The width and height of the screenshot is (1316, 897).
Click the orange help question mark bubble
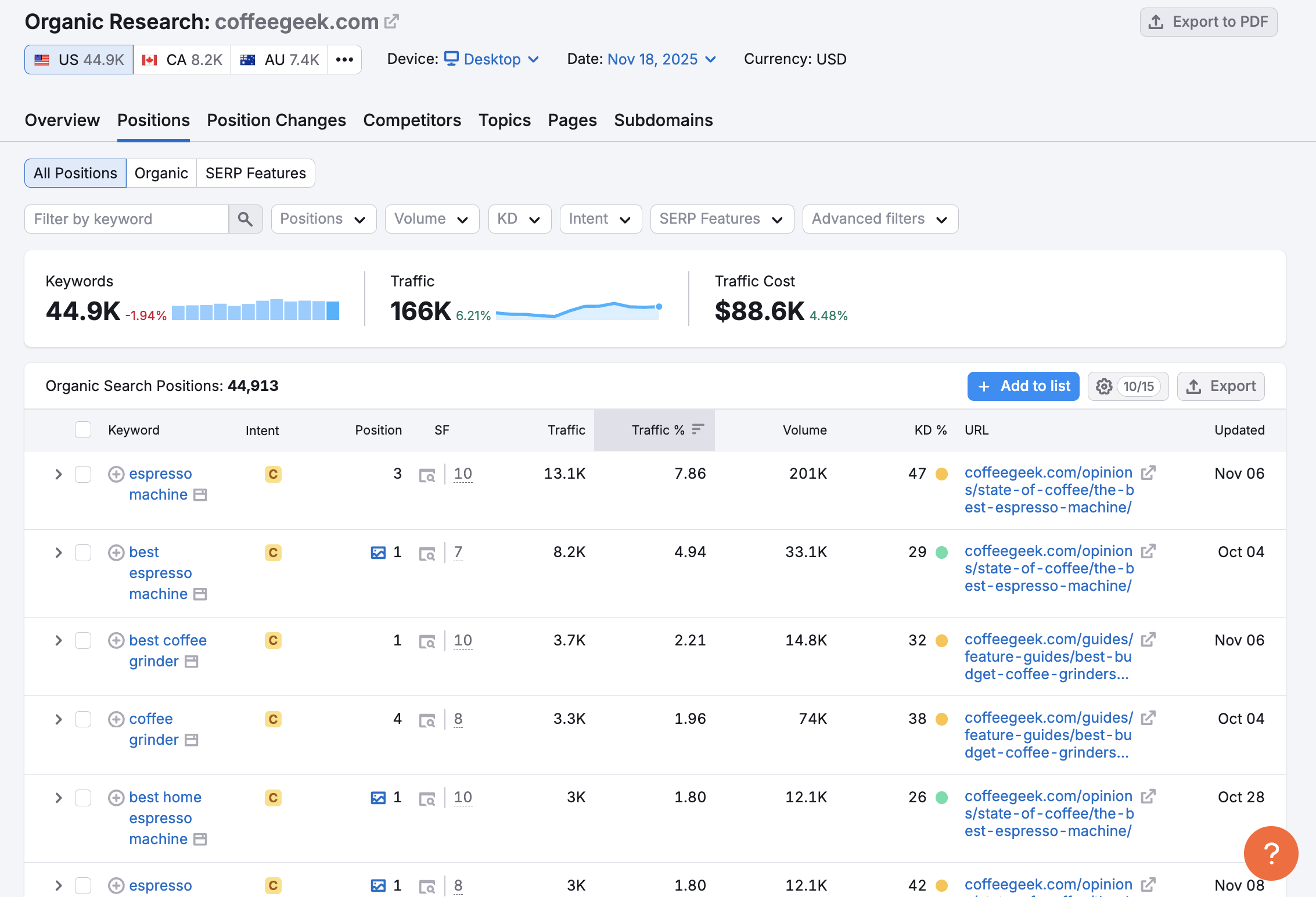1270,853
